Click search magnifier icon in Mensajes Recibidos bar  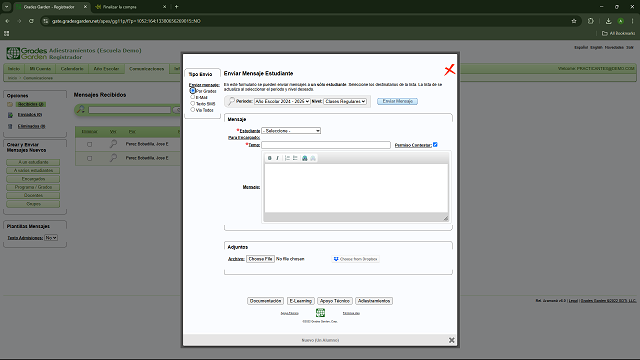[x=81, y=109]
